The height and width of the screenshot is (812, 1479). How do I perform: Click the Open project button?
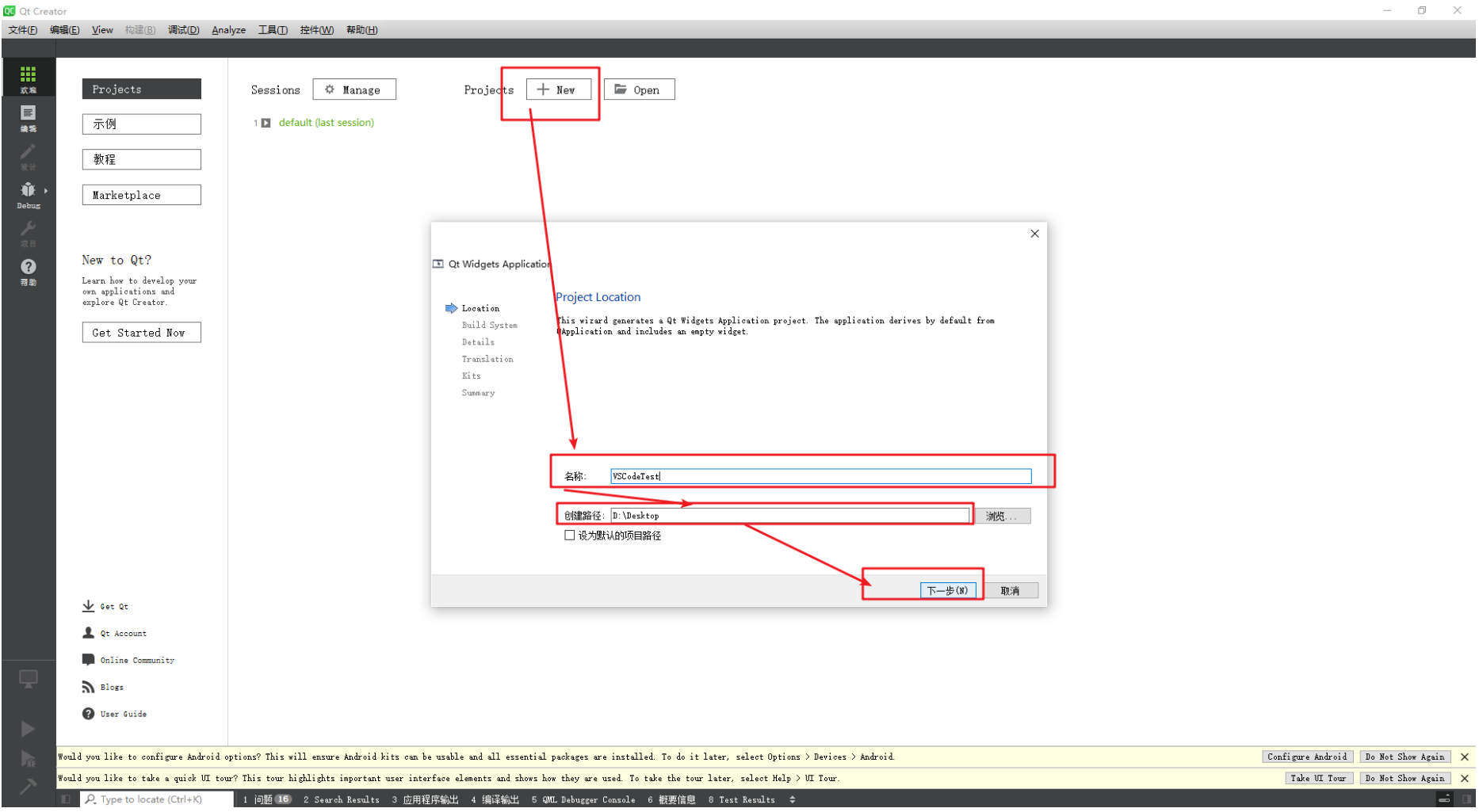pos(639,90)
